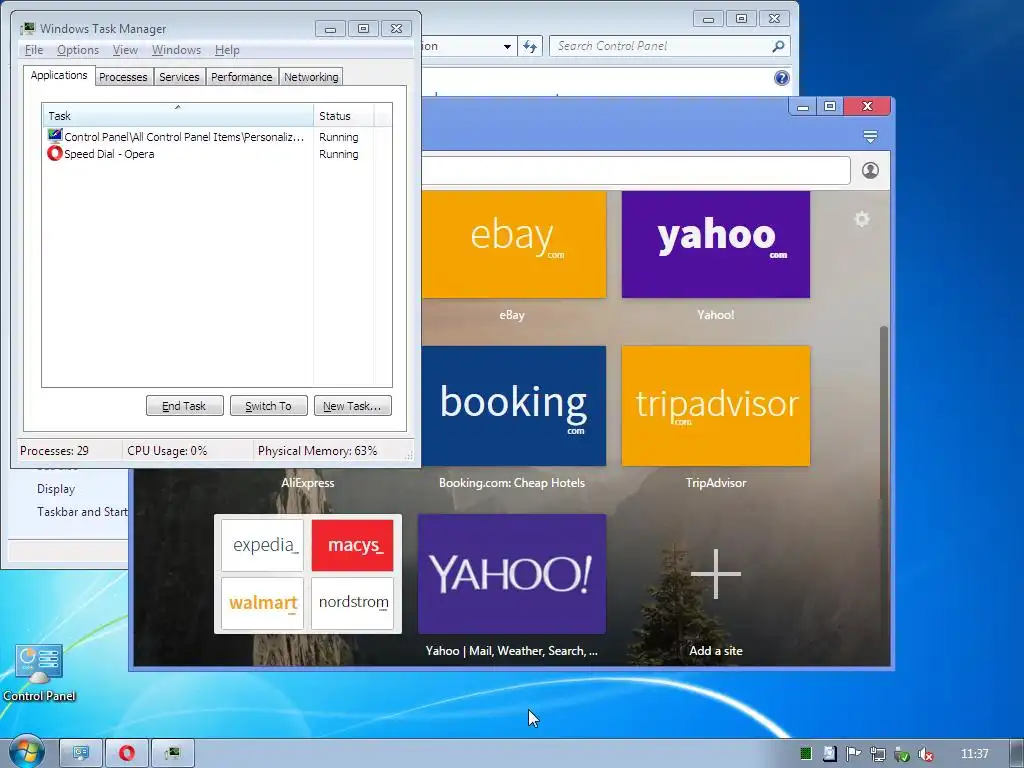
Task: Click the muted volume tray icon
Action: 925,754
